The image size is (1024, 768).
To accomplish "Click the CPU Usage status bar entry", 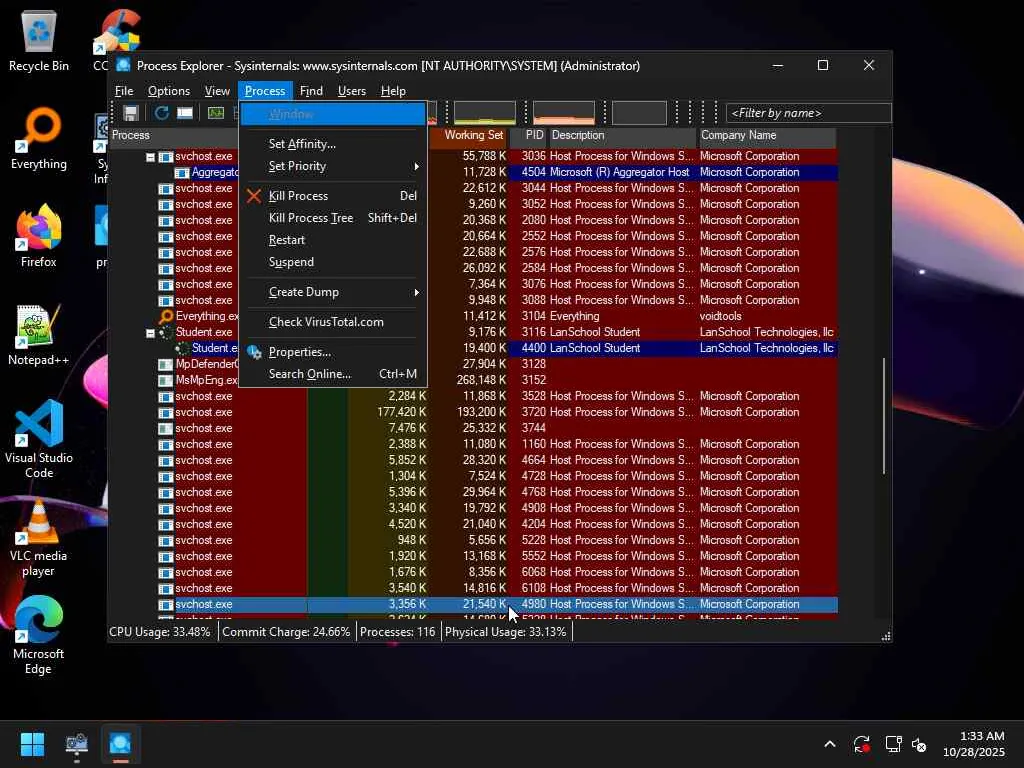I will point(160,632).
